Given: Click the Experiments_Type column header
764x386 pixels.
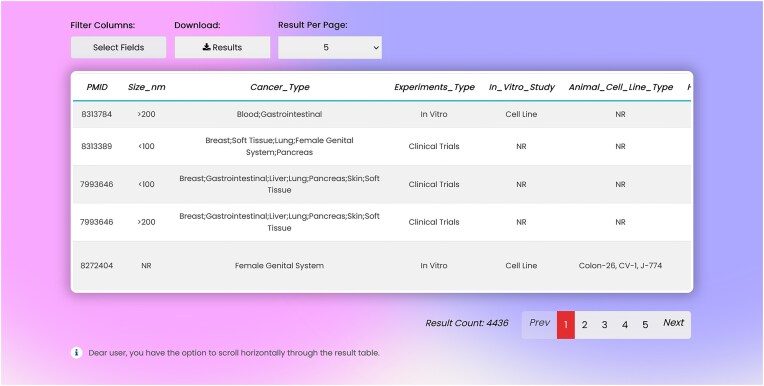Looking at the screenshot, I should (x=434, y=87).
